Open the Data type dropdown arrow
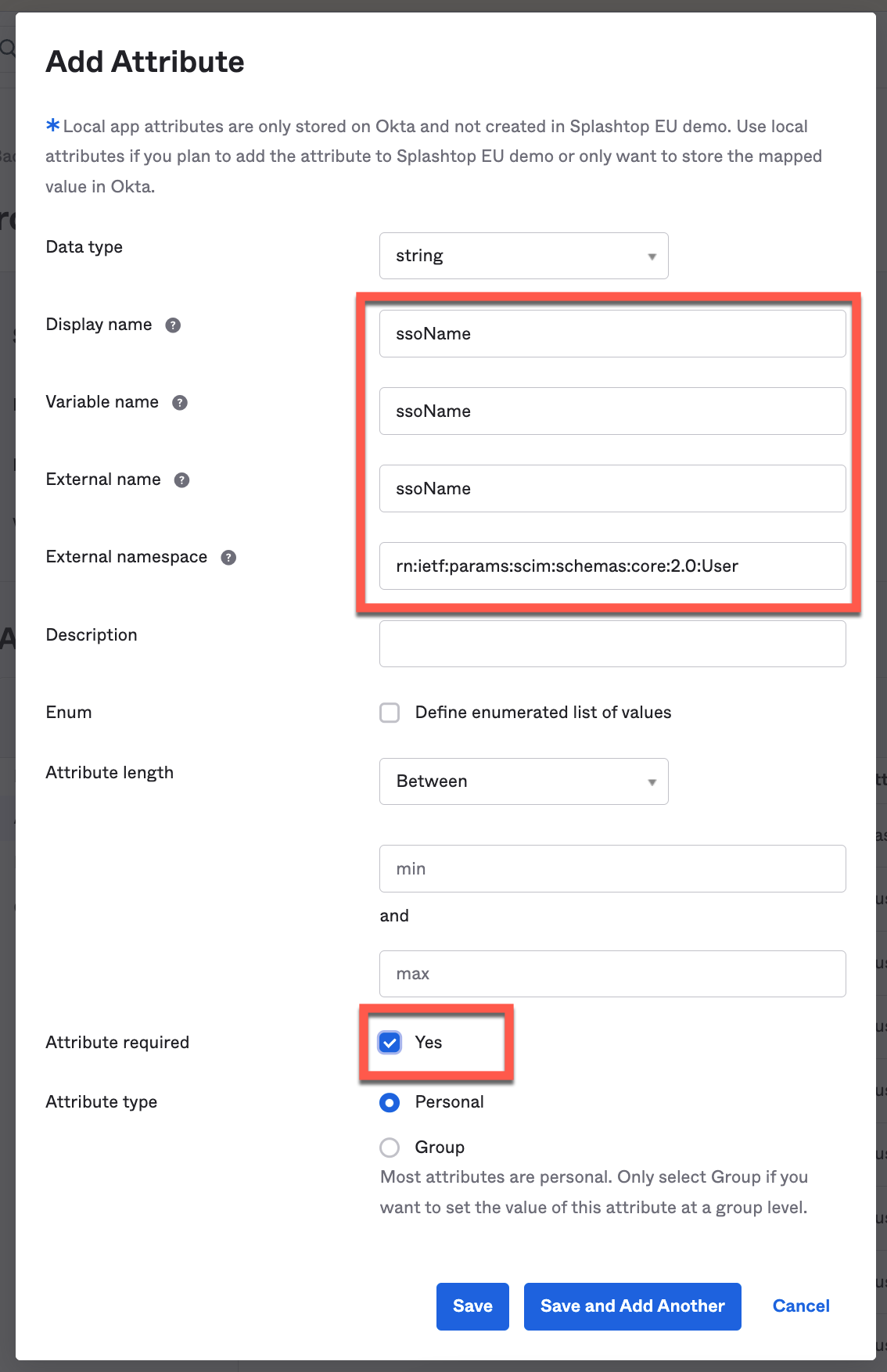 point(652,257)
